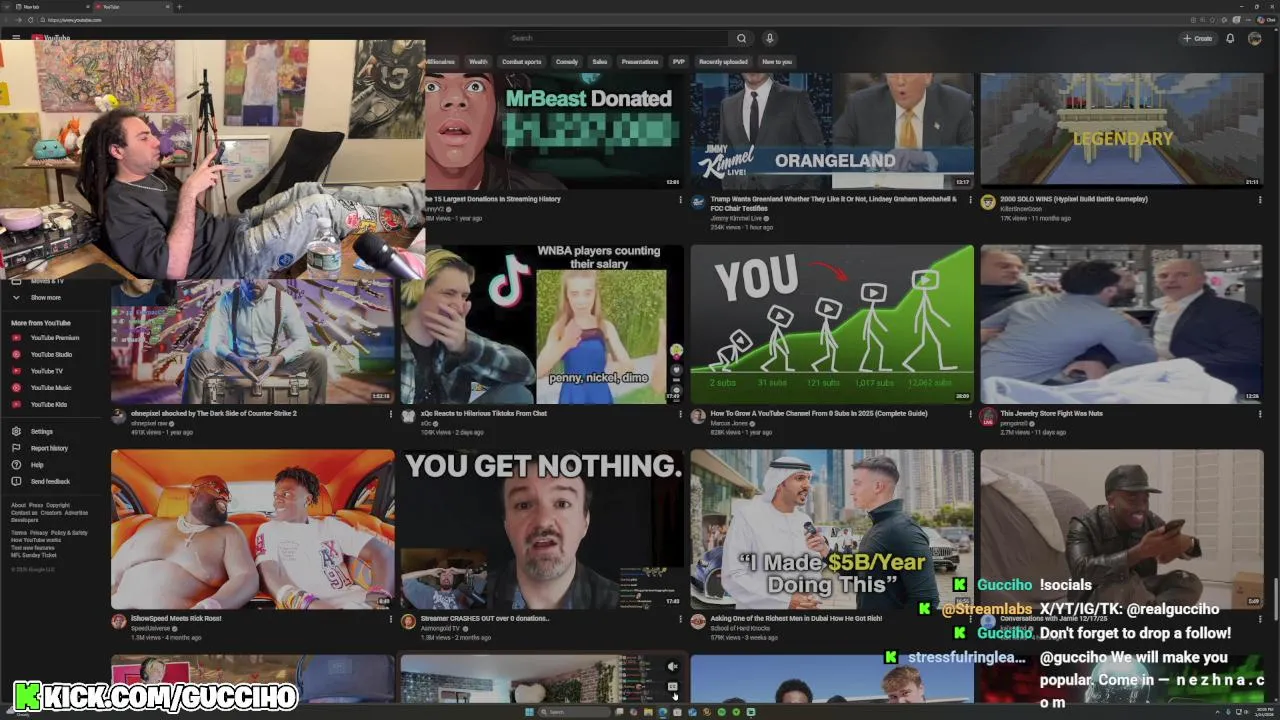
Task: Select the Recently uploaded chip
Action: pyautogui.click(x=723, y=62)
